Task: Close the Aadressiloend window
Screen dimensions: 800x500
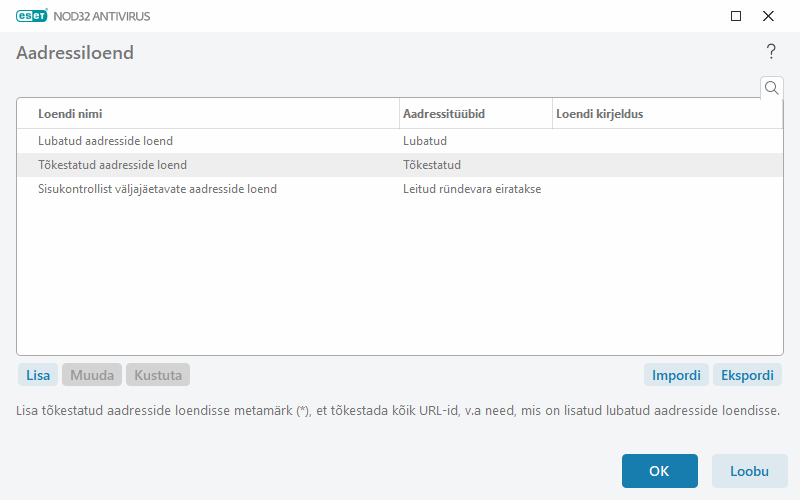Action: [768, 16]
